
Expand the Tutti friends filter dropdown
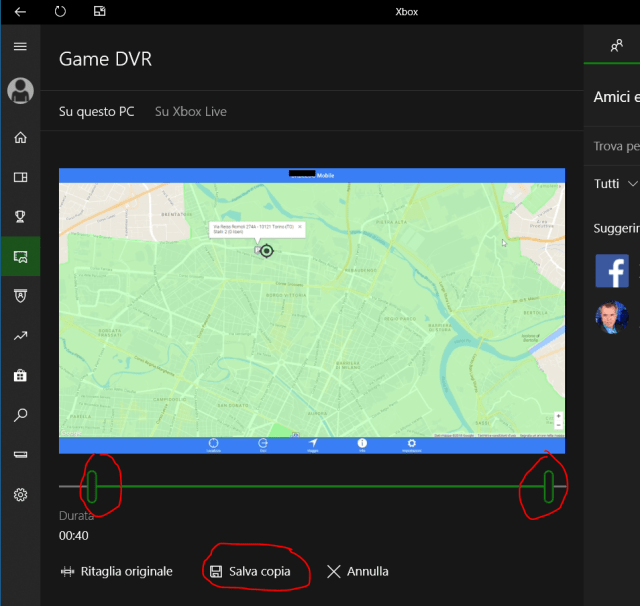615,184
